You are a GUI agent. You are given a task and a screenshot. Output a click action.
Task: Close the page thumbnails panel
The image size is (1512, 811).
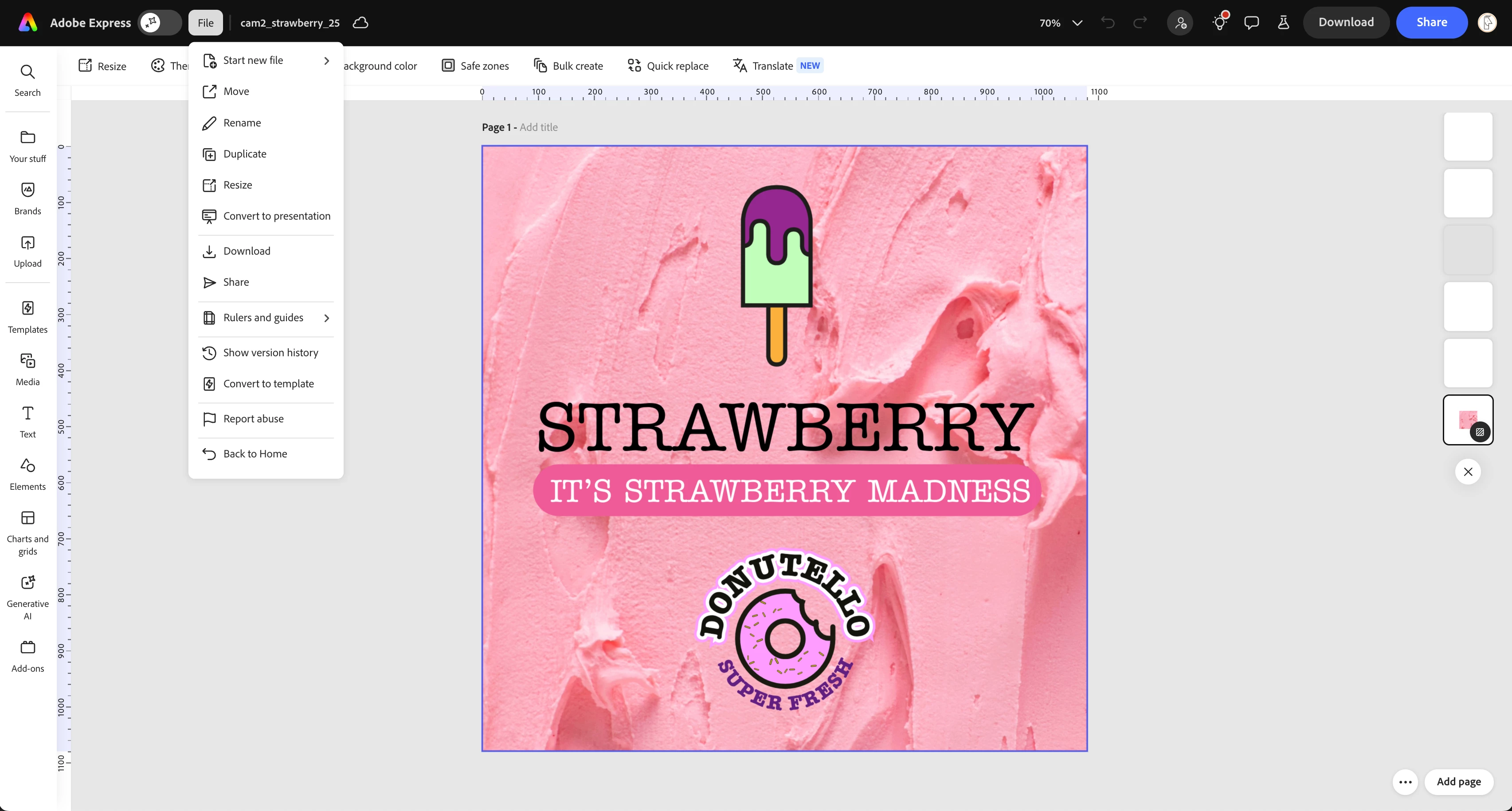coord(1468,472)
